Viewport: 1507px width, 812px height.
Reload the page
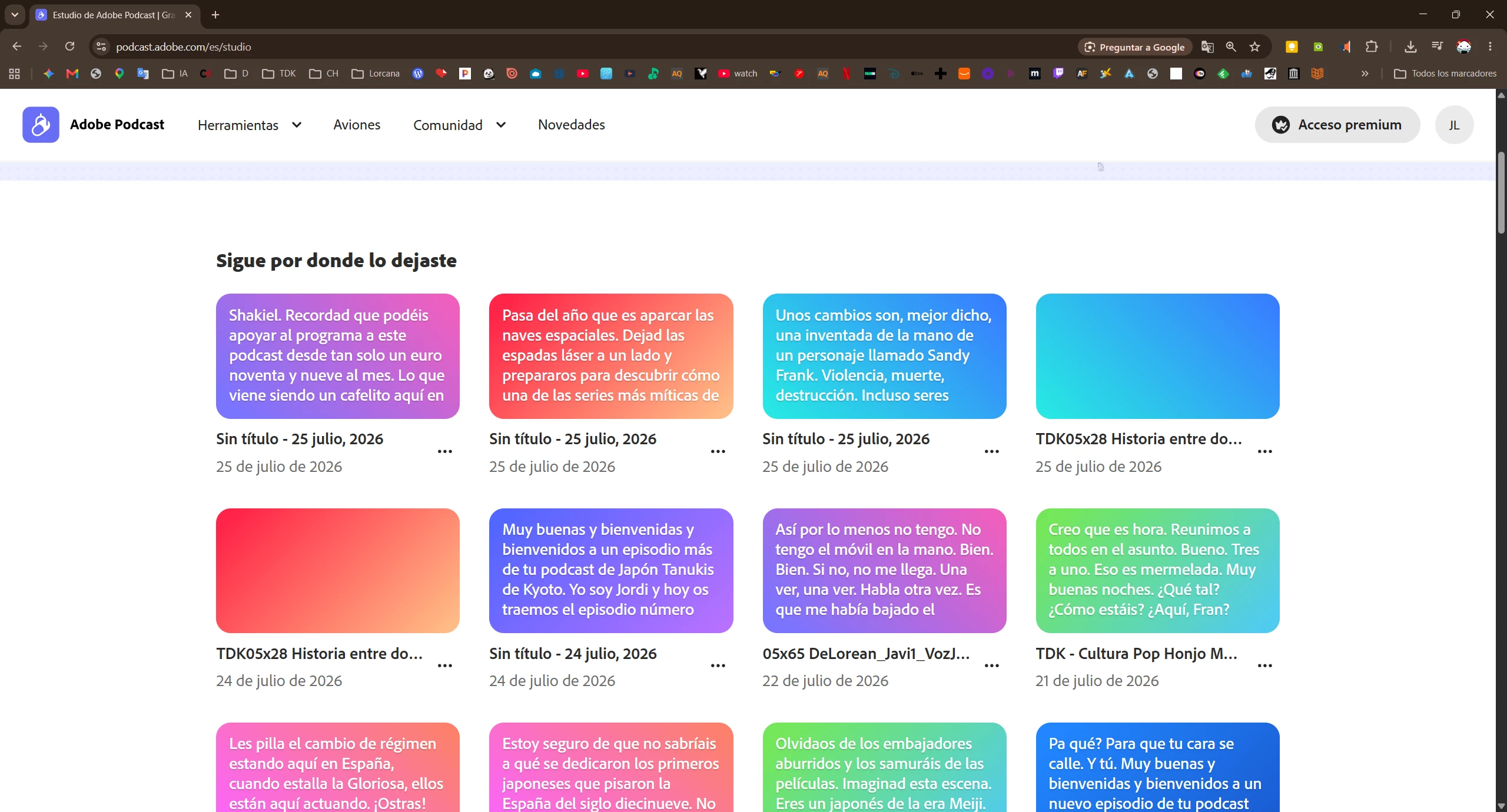[69, 46]
